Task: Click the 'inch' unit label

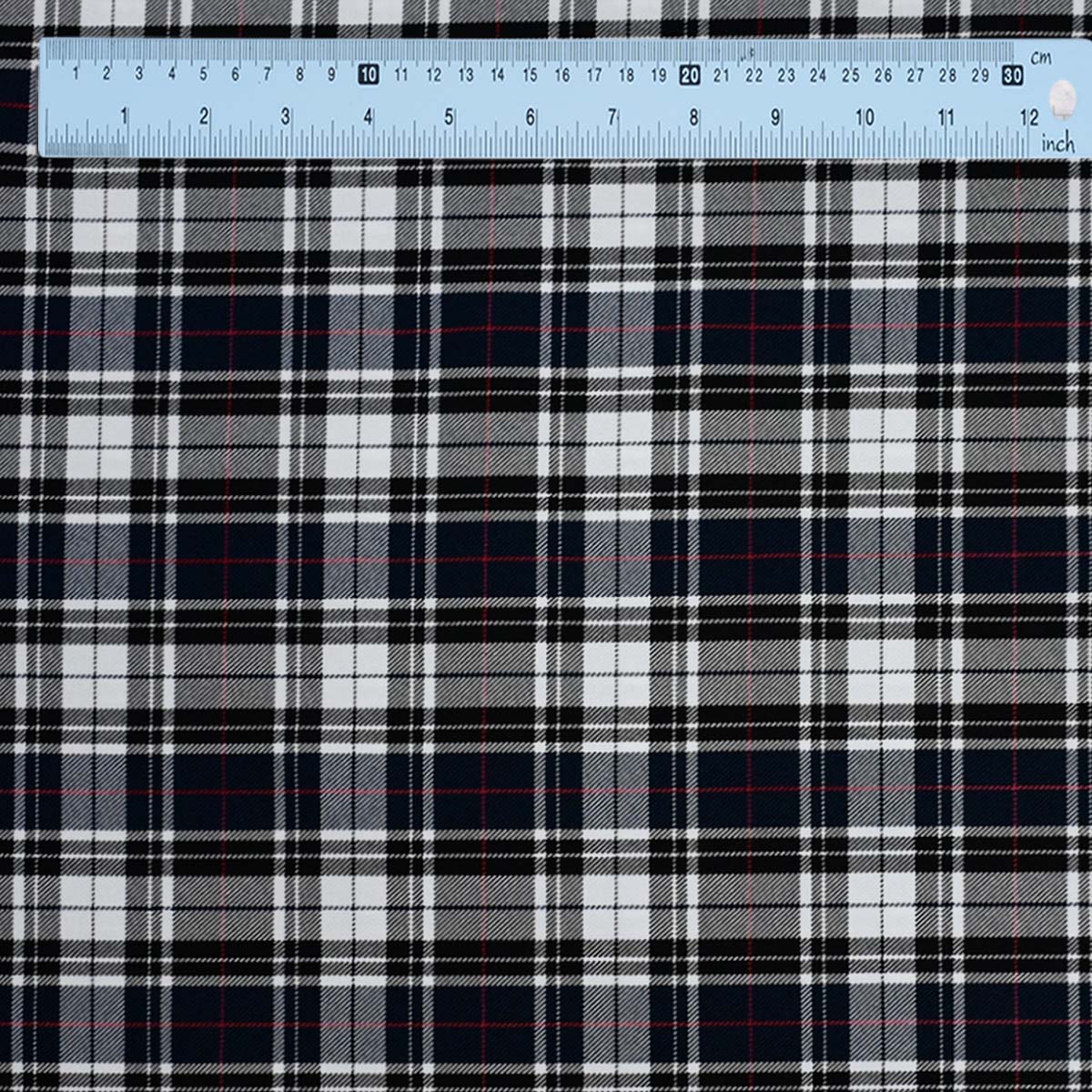Action: coord(1058,143)
